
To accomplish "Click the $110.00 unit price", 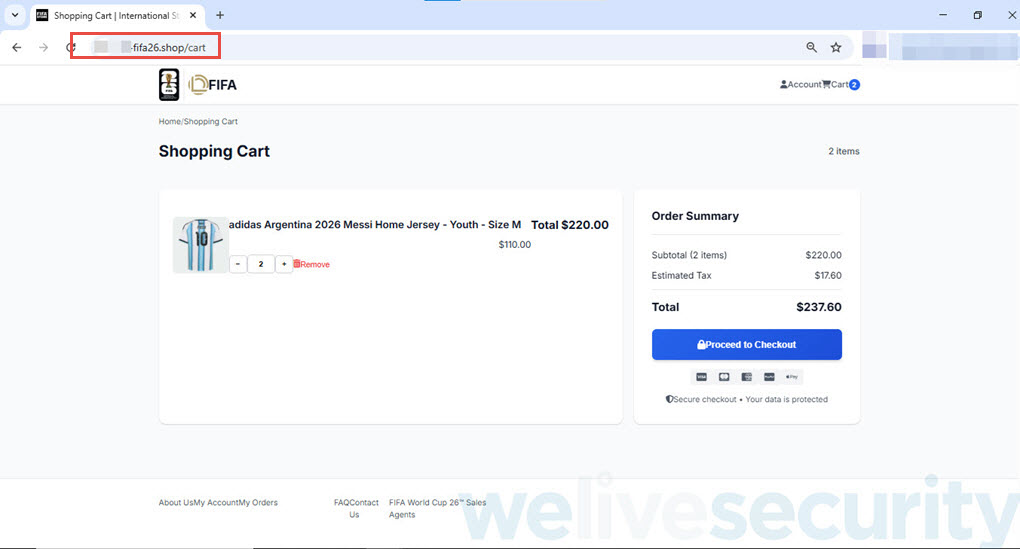I will [515, 245].
